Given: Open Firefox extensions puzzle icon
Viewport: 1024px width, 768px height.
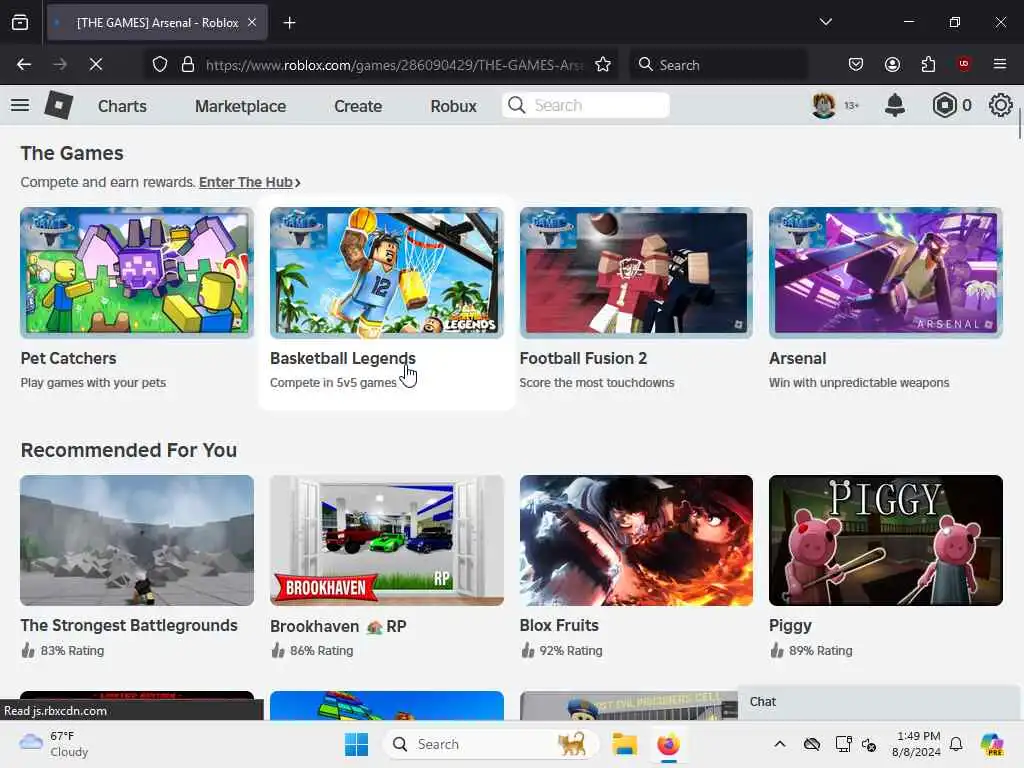Looking at the screenshot, I should [928, 64].
